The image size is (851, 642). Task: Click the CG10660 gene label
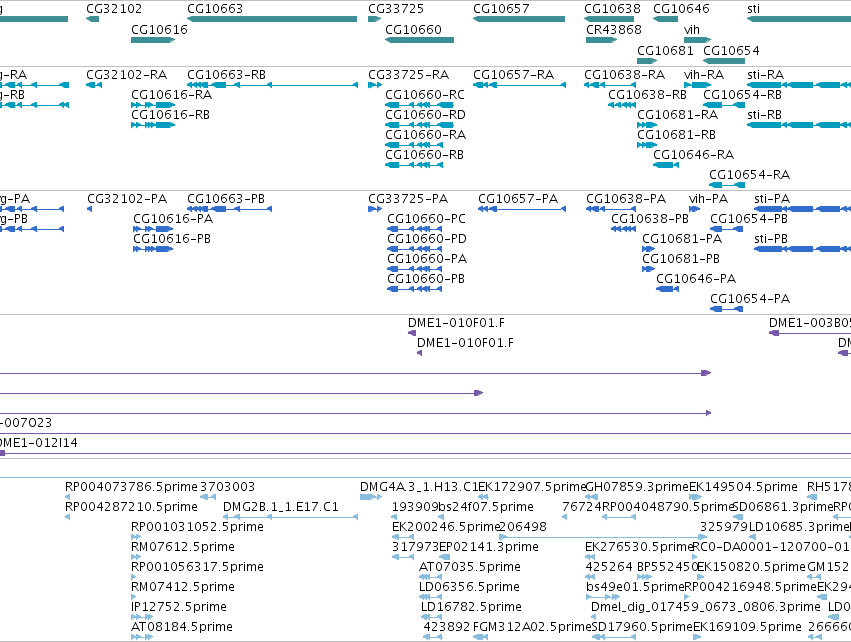coord(413,29)
